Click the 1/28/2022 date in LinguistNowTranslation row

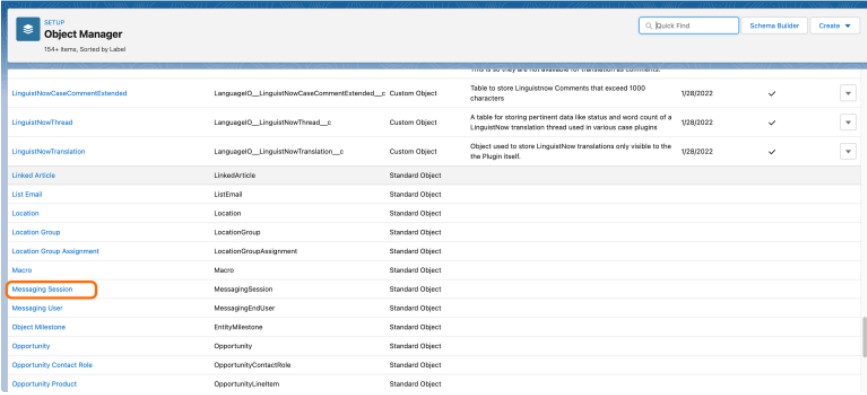(x=697, y=151)
